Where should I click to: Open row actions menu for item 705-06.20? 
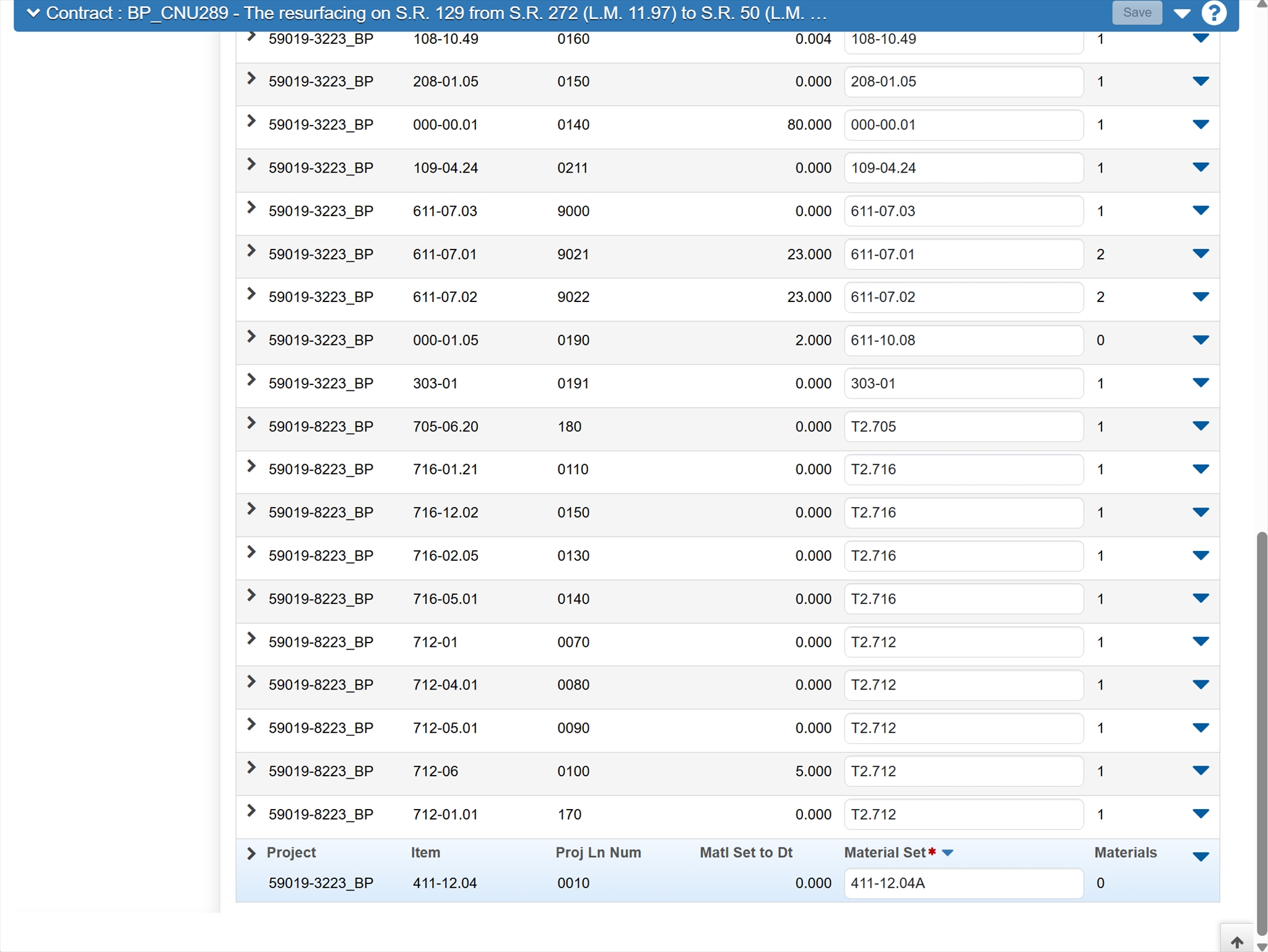click(x=1200, y=426)
